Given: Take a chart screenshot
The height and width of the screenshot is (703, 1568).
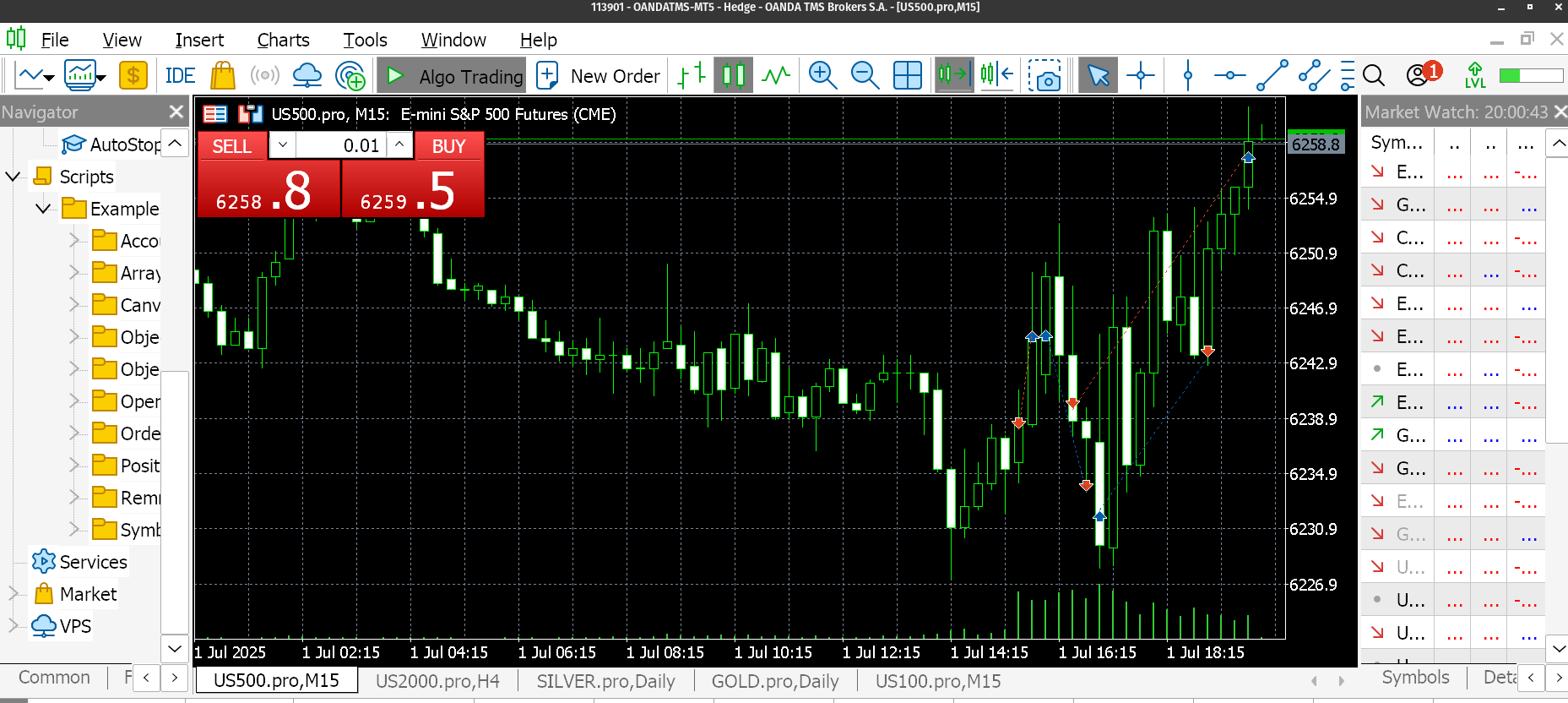Looking at the screenshot, I should pos(1044,76).
